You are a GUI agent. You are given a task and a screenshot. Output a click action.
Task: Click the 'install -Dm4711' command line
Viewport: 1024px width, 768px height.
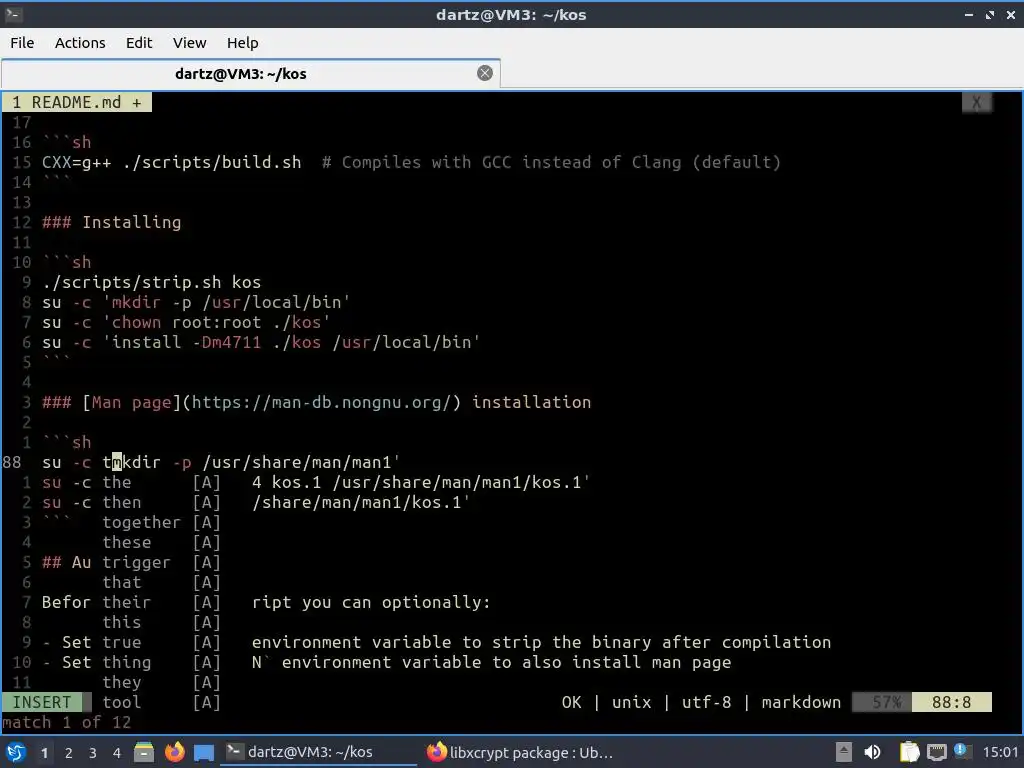(x=261, y=342)
